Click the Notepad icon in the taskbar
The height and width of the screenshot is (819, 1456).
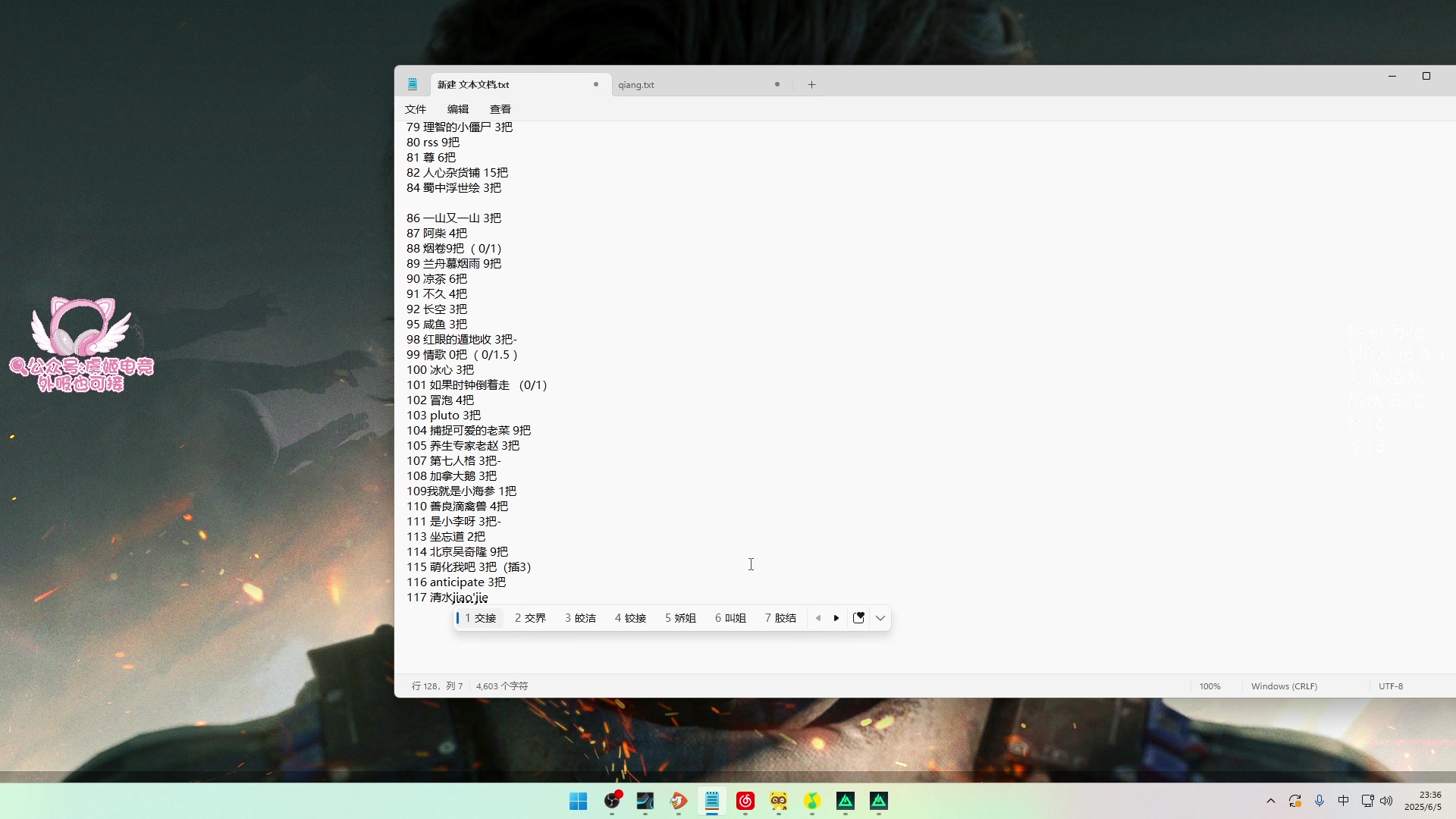pyautogui.click(x=712, y=802)
